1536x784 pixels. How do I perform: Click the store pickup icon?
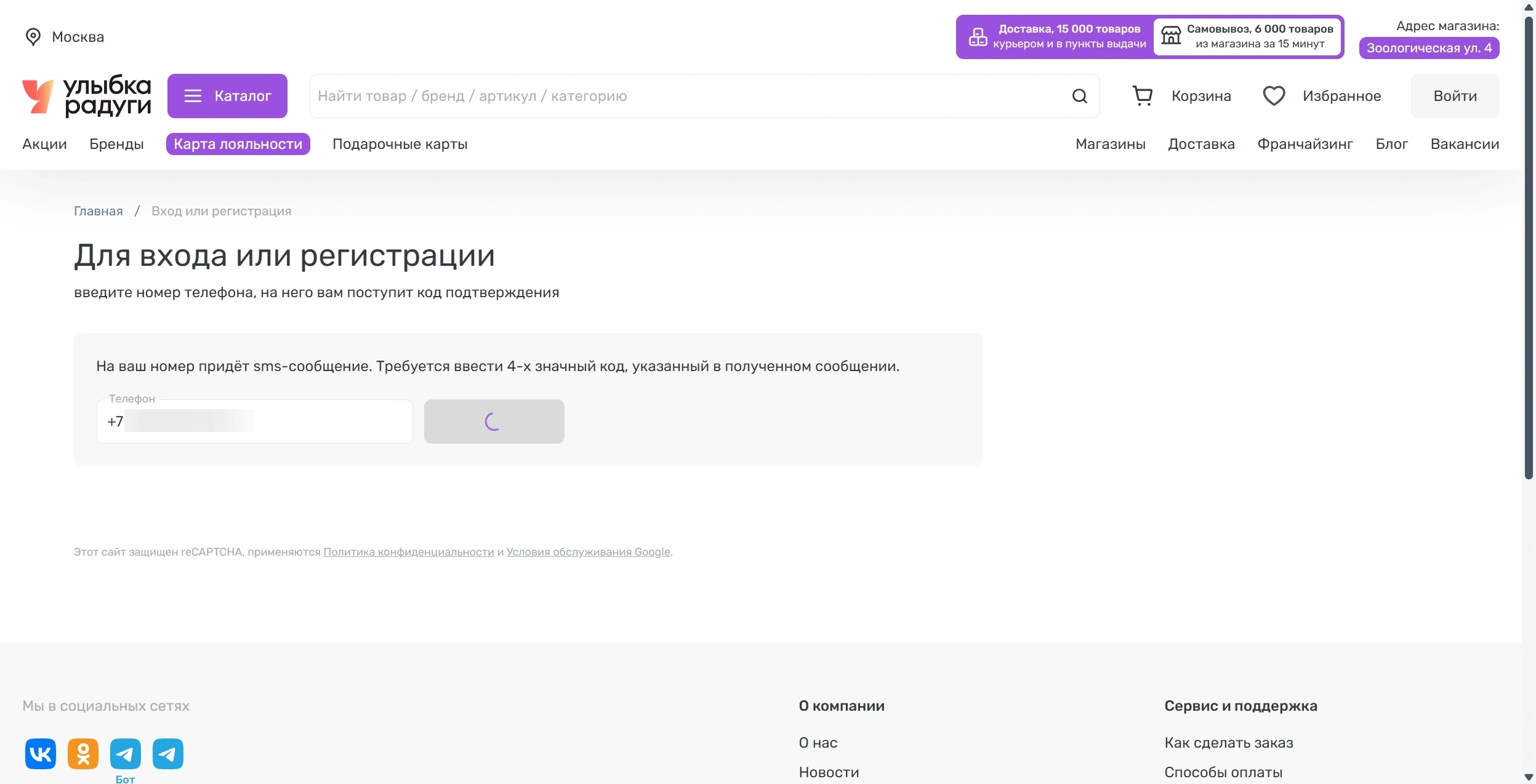tap(1171, 36)
